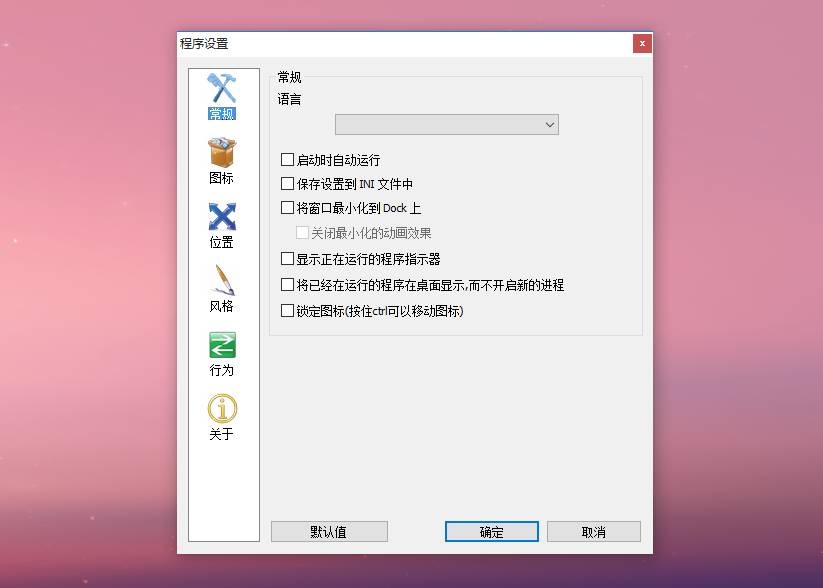Click the green arrows 行为 icon
823x588 pixels.
[221, 345]
